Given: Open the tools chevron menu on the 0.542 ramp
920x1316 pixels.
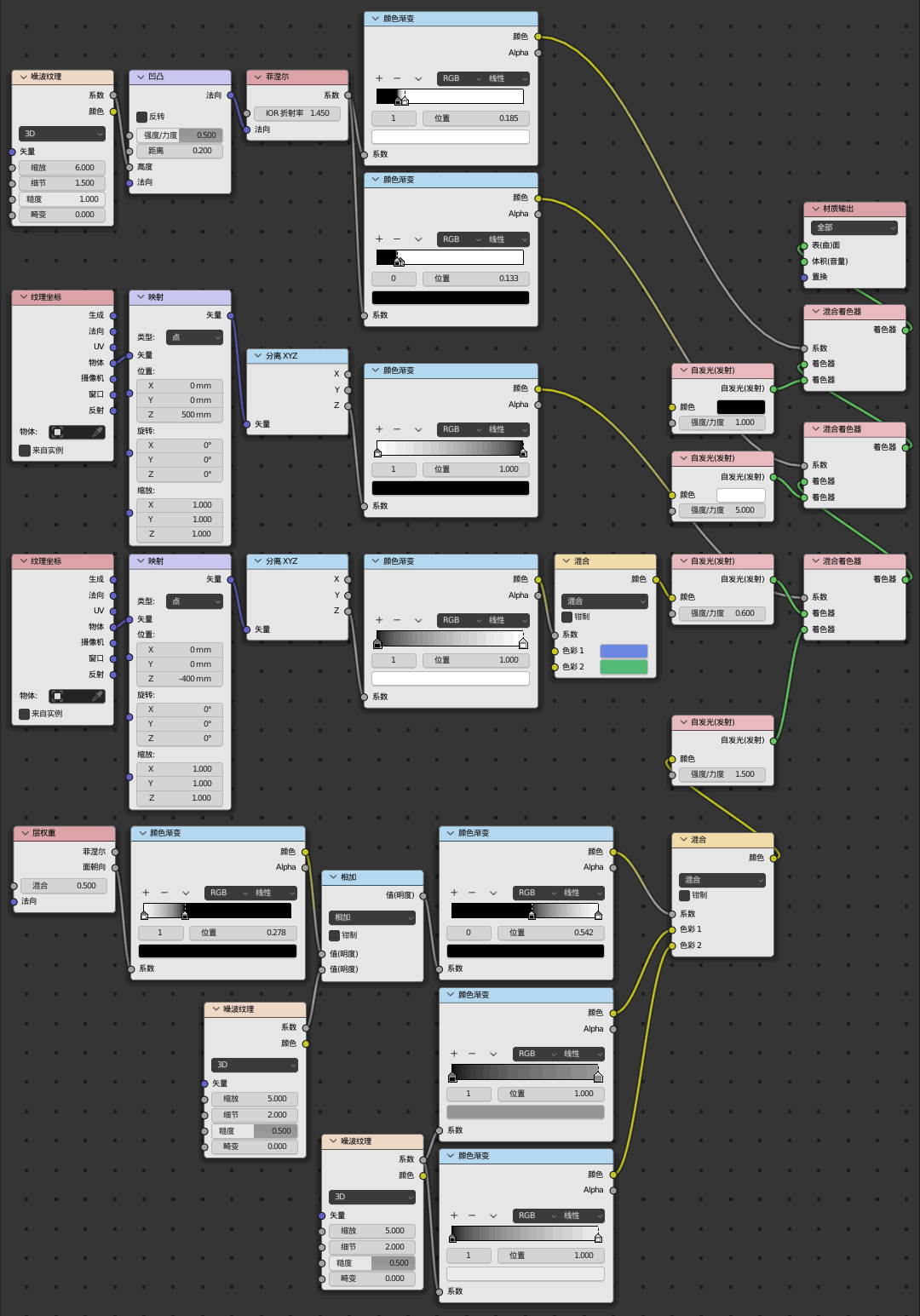Looking at the screenshot, I should pyautogui.click(x=493, y=893).
